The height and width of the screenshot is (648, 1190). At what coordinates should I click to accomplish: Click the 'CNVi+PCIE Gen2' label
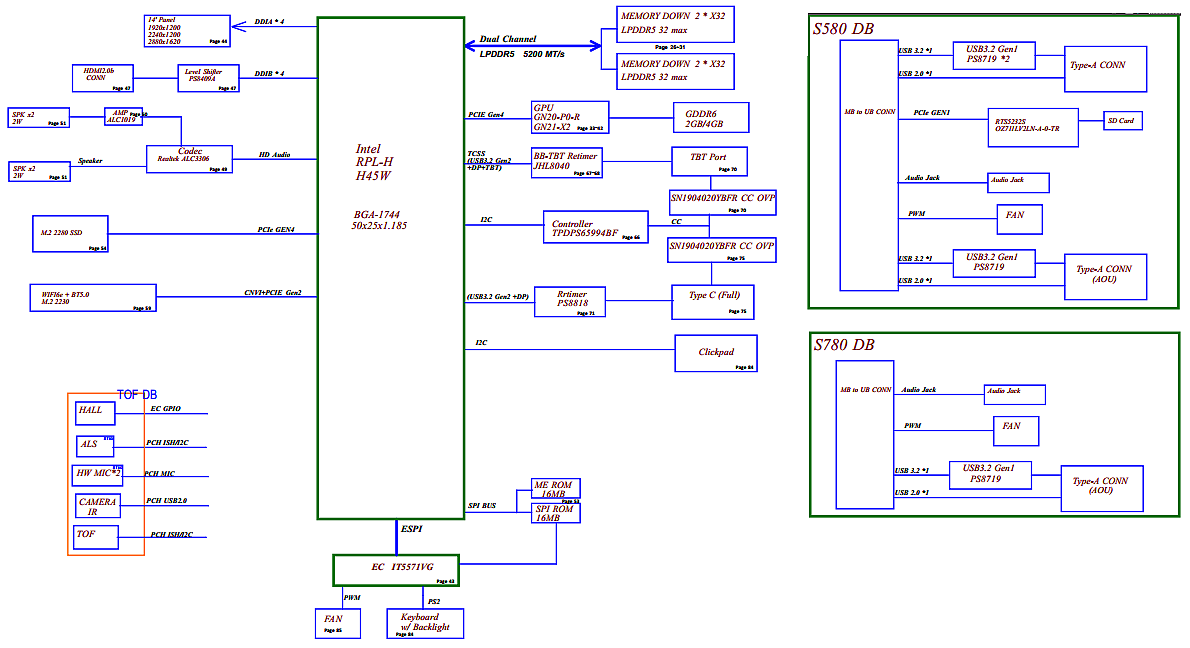coord(272,293)
